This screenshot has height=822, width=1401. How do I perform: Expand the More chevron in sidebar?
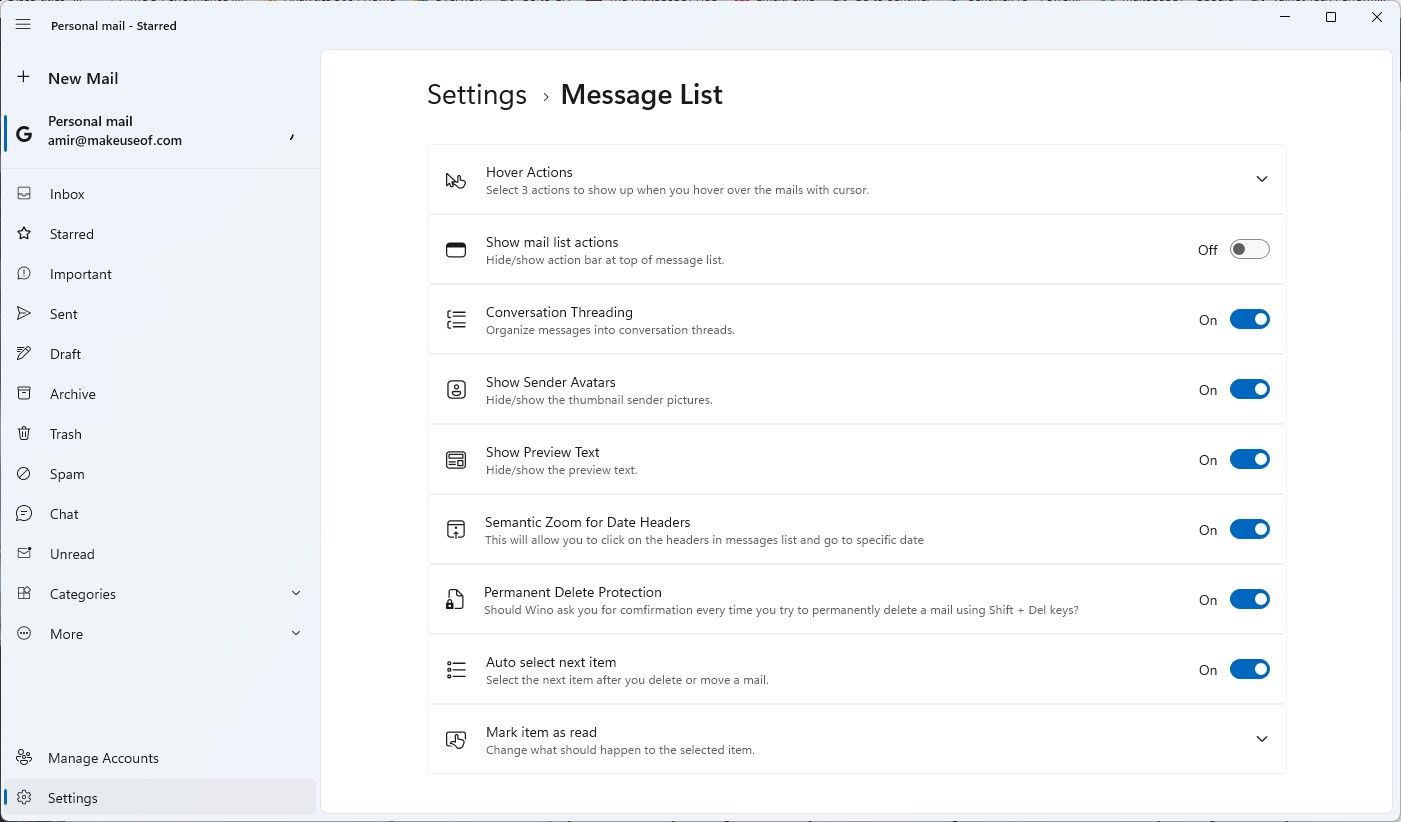(x=296, y=633)
